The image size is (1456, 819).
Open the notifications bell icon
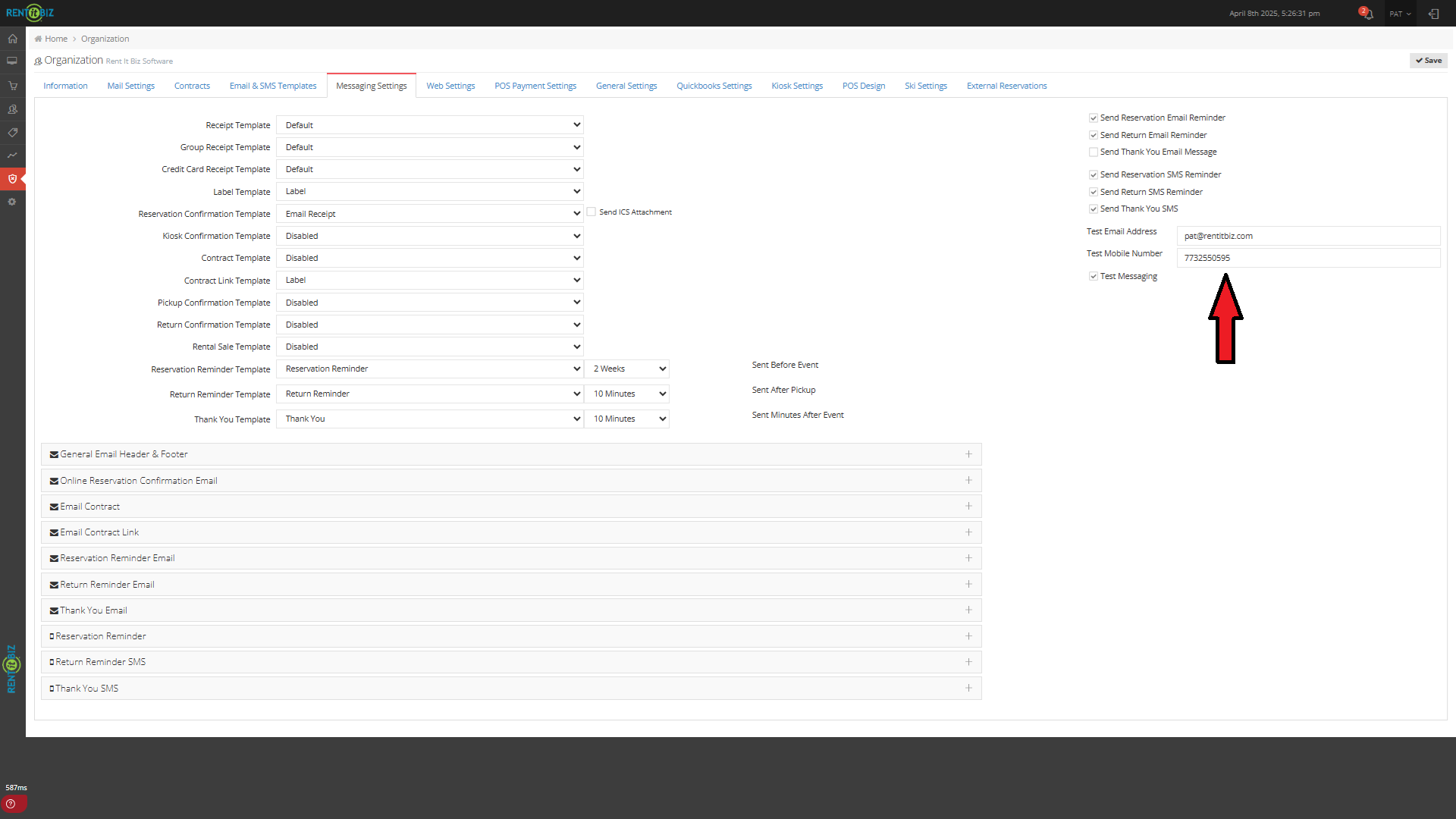1368,14
